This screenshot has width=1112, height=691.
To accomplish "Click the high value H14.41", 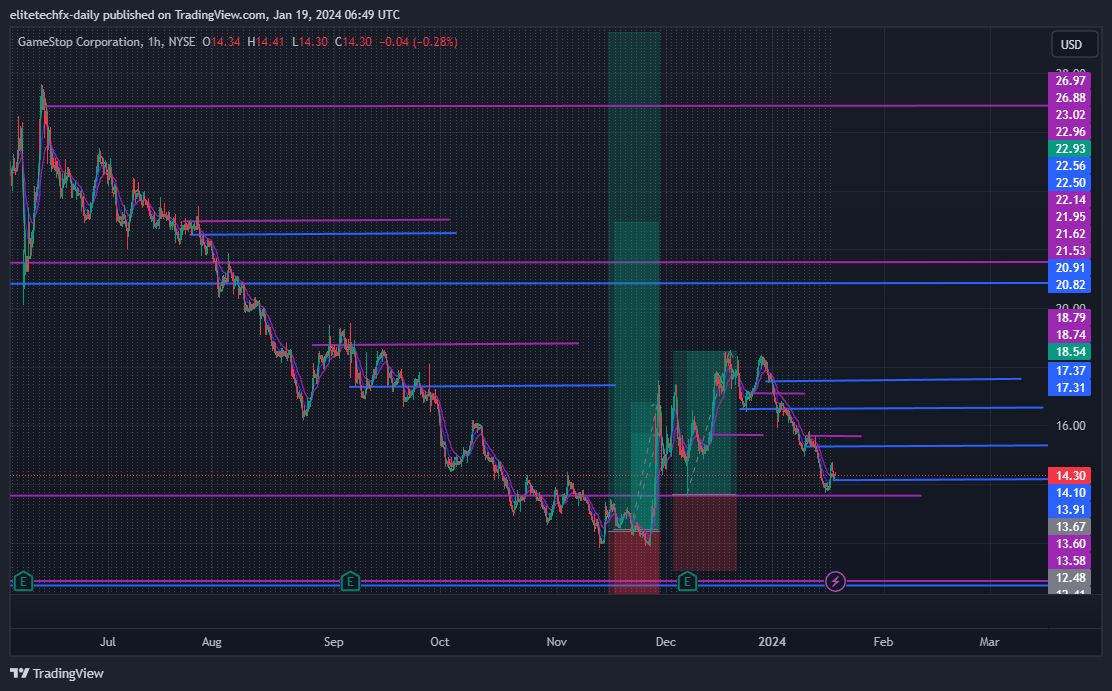I will tap(266, 42).
